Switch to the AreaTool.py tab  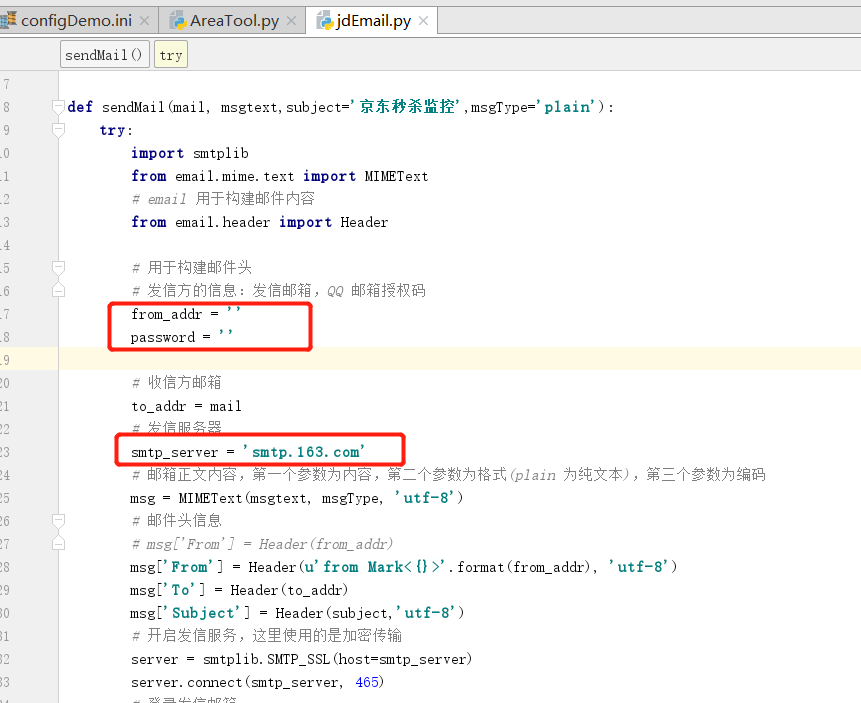[x=234, y=21]
